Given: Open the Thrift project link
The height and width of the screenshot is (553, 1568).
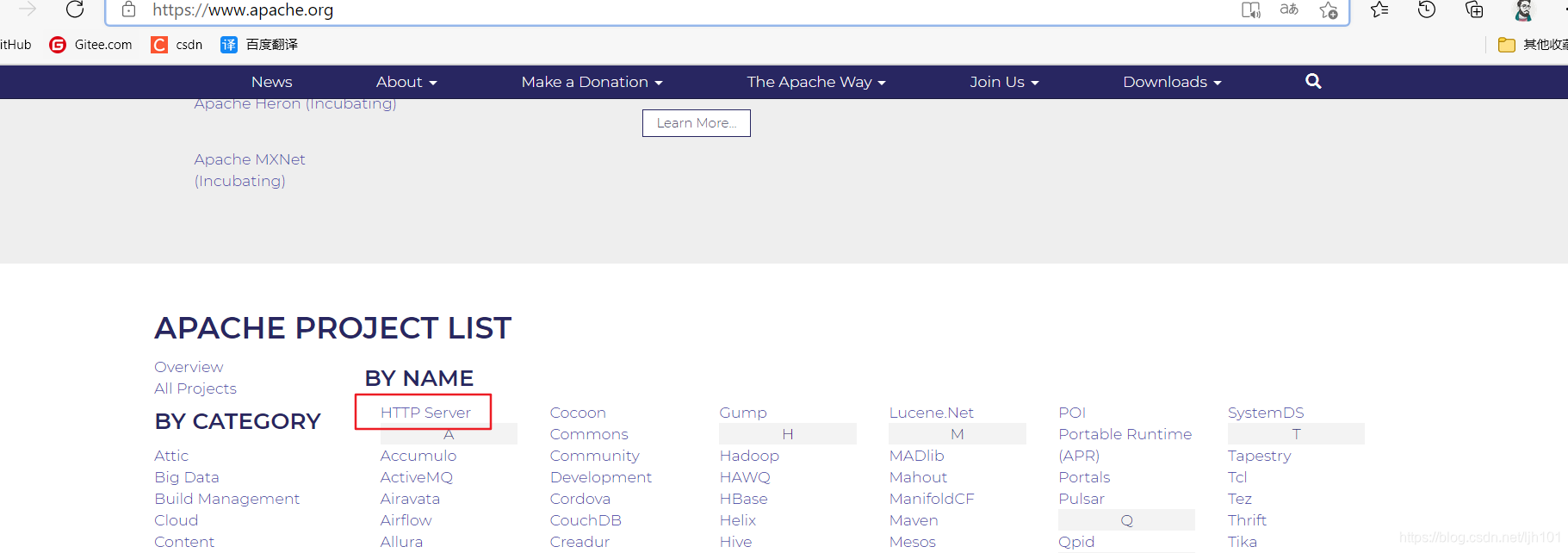Looking at the screenshot, I should [1247, 520].
